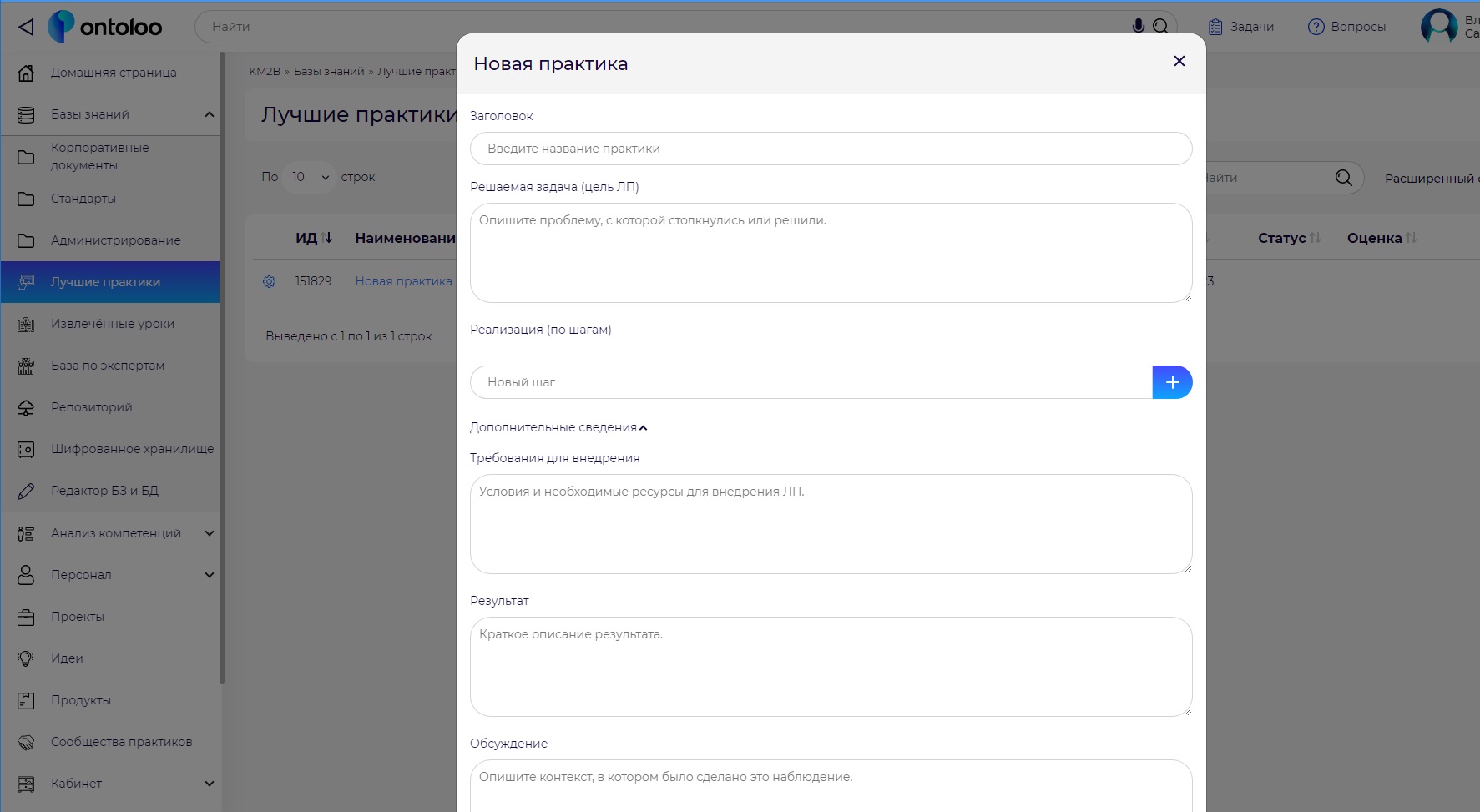Expand the Анализ компетенций menu
This screenshot has width=1480, height=812.
pos(210,533)
